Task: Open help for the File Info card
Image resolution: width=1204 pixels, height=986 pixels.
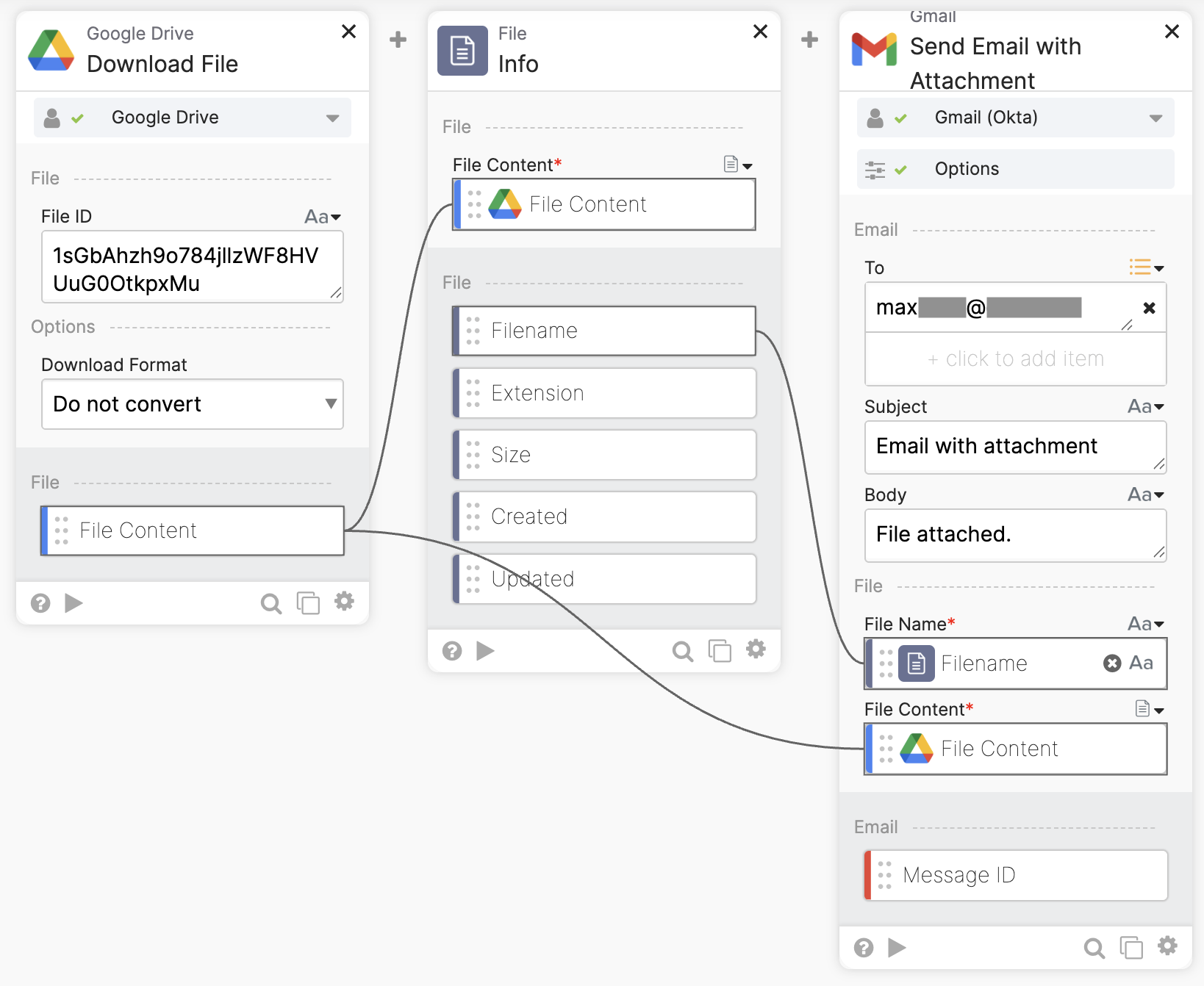Action: 452,650
